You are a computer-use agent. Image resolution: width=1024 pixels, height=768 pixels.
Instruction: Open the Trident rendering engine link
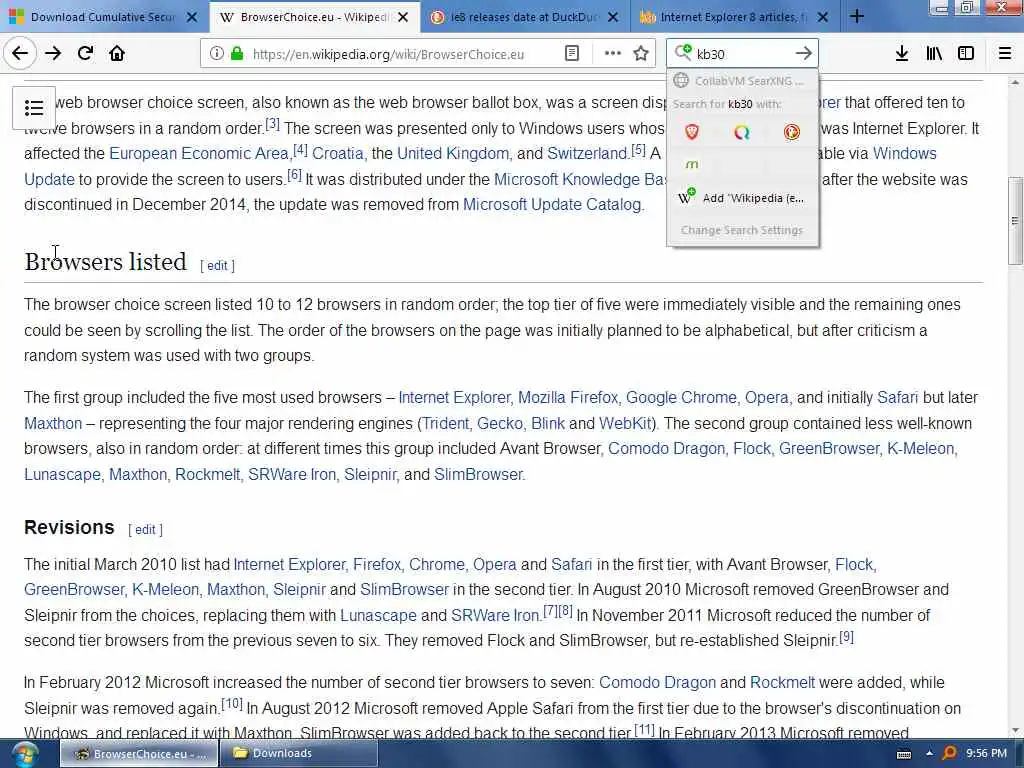click(x=445, y=423)
